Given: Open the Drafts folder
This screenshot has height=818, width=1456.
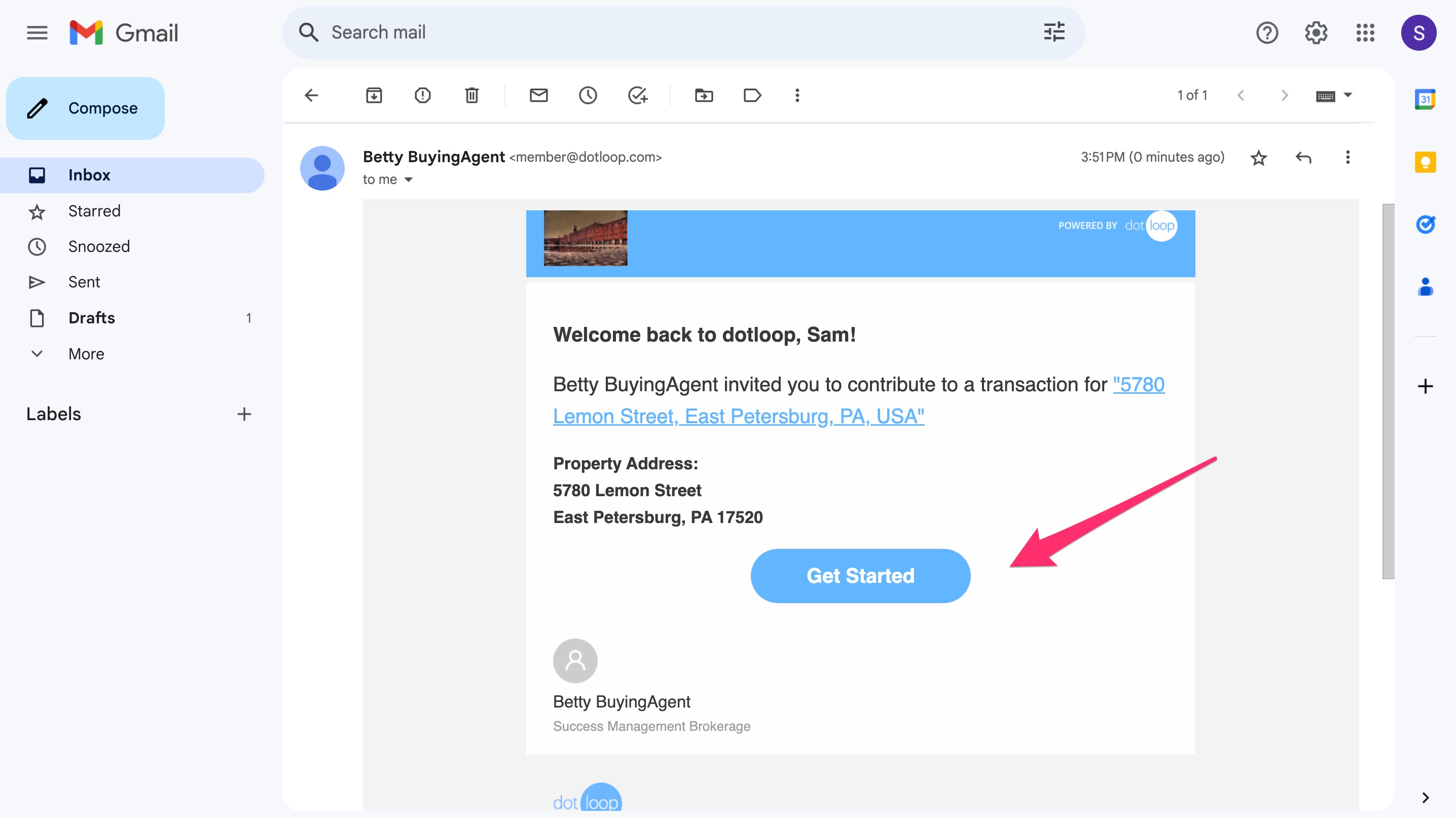Looking at the screenshot, I should tap(91, 317).
